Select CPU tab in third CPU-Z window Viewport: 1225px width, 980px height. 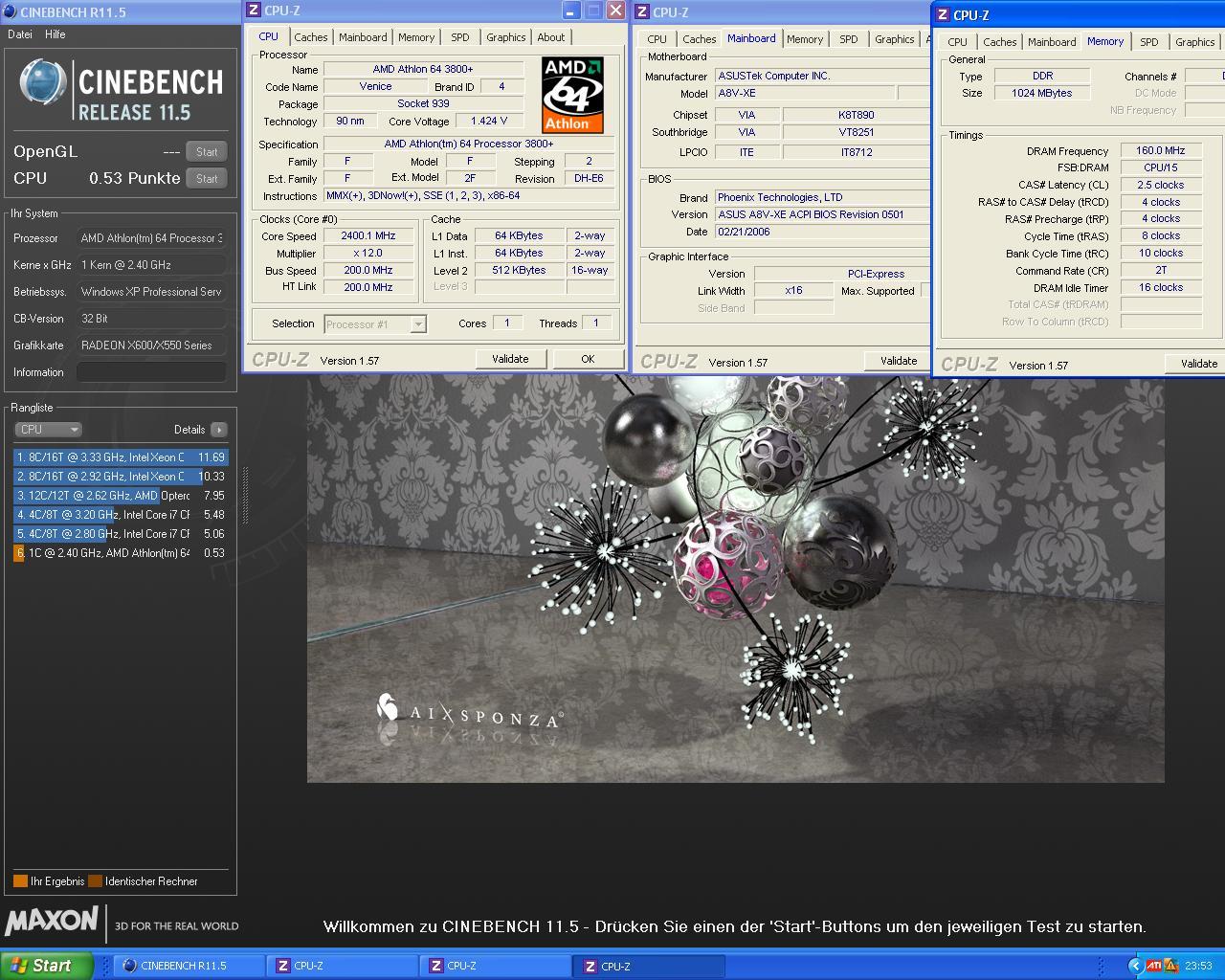957,42
